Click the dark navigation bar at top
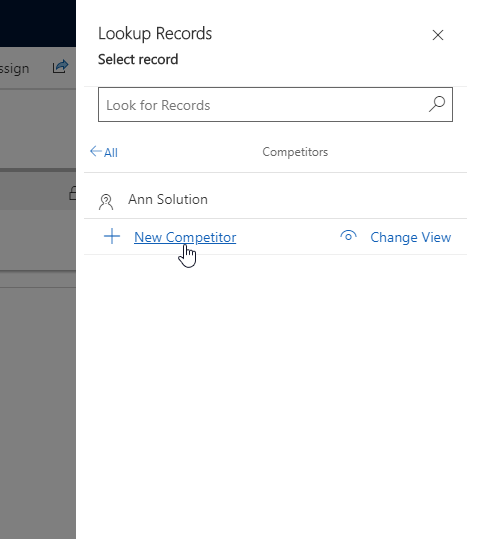477x539 pixels. (38, 23)
